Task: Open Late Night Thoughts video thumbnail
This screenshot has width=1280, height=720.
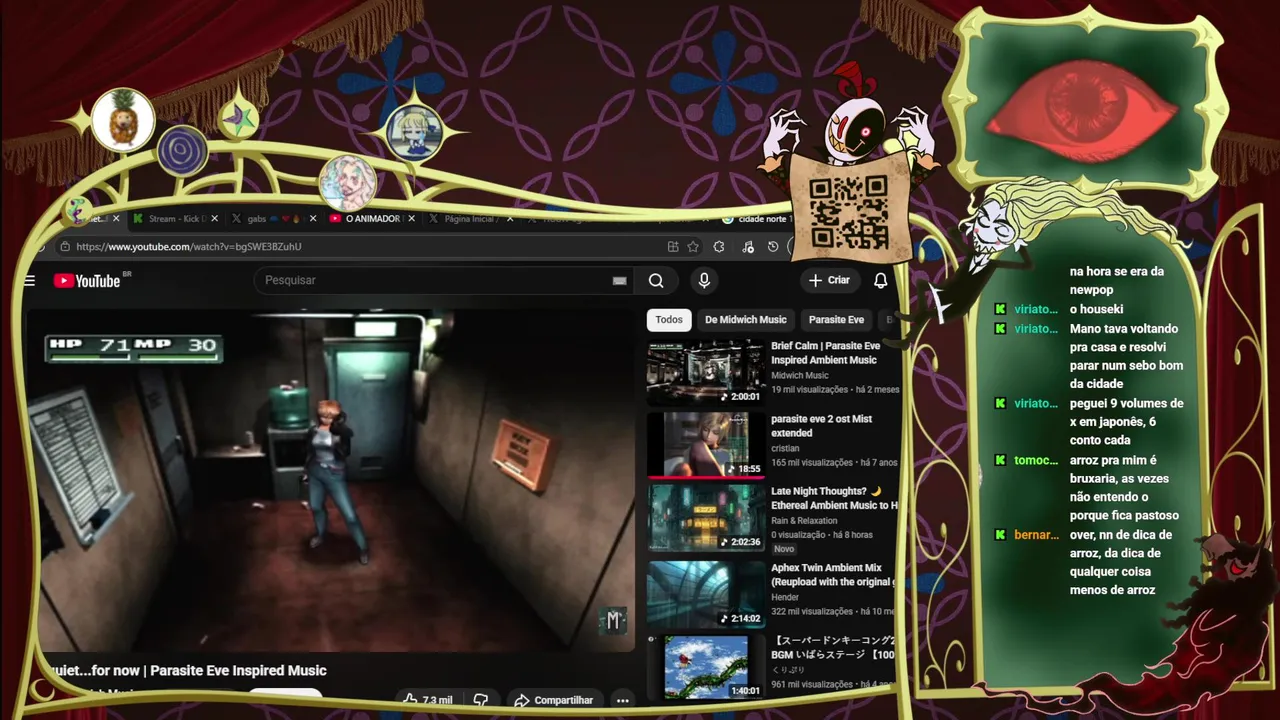Action: [706, 517]
